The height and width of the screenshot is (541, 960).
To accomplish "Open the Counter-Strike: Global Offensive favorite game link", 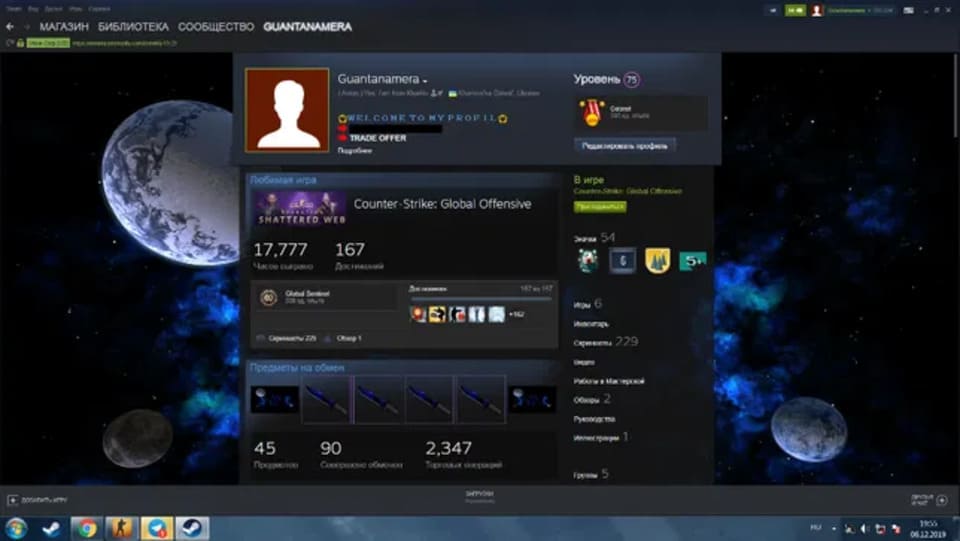I will 442,204.
